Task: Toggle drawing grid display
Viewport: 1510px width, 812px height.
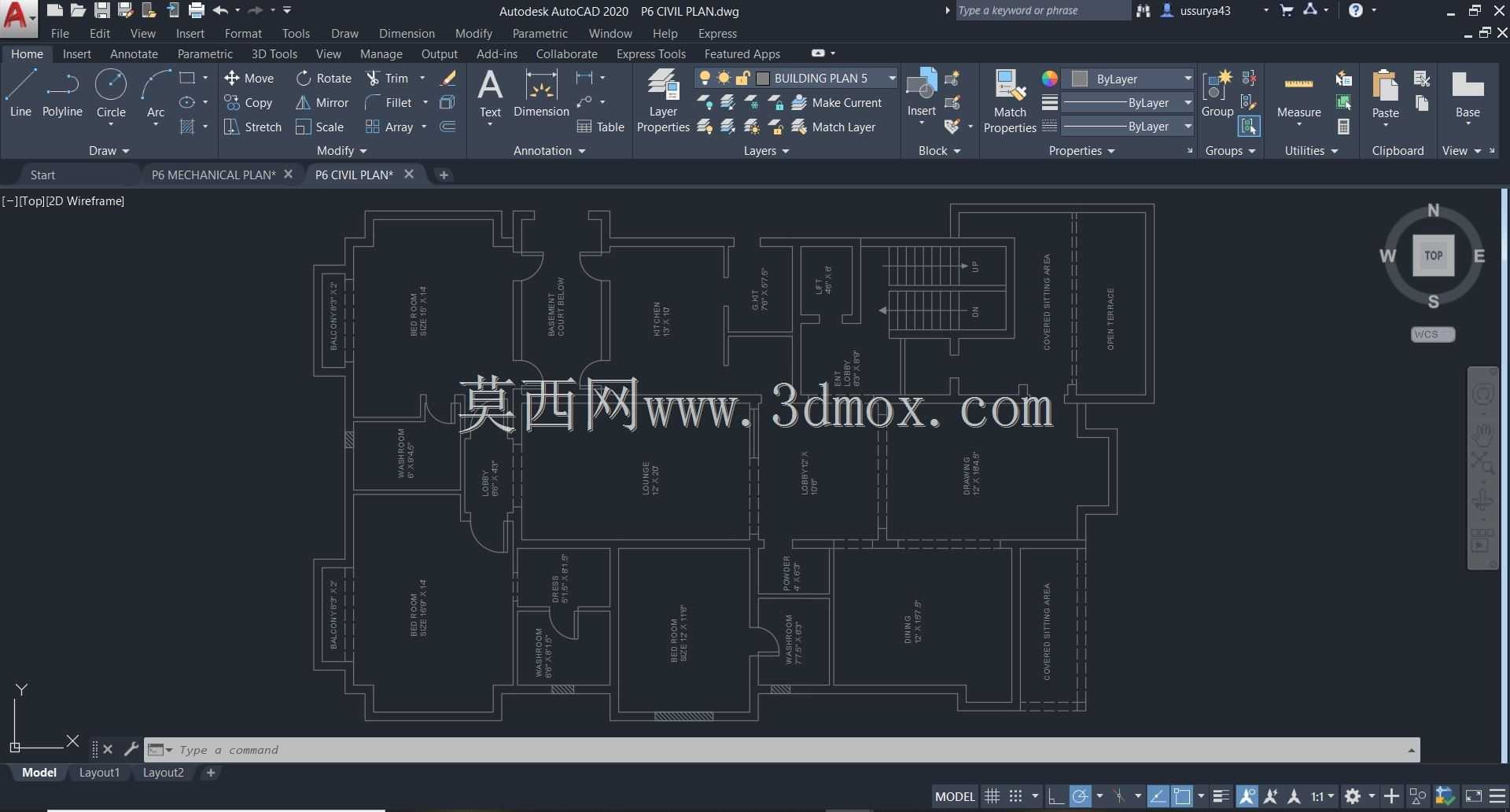Action: 993,796
